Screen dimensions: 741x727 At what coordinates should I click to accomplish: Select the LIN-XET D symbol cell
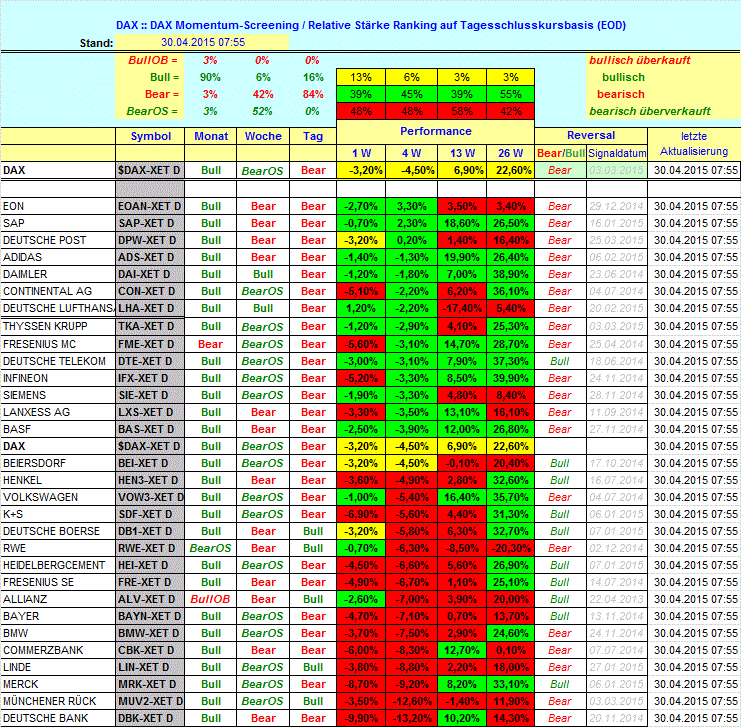click(150, 667)
